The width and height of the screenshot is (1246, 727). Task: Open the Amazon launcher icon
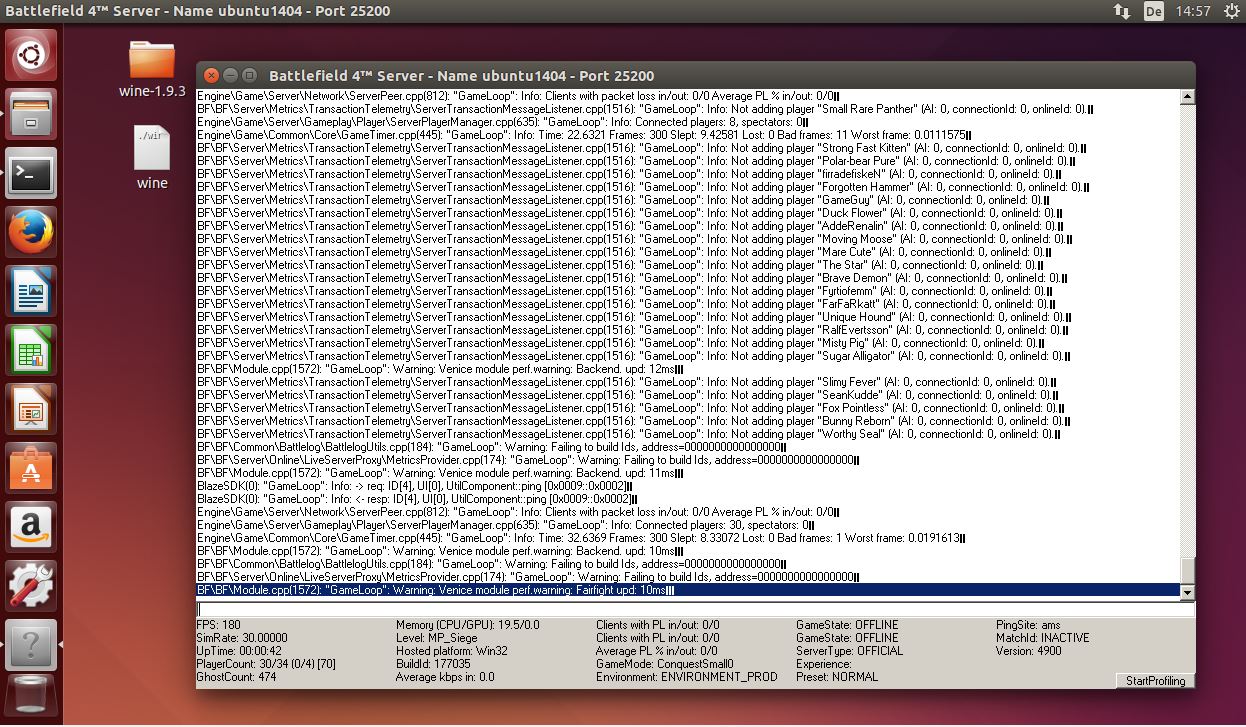click(31, 527)
